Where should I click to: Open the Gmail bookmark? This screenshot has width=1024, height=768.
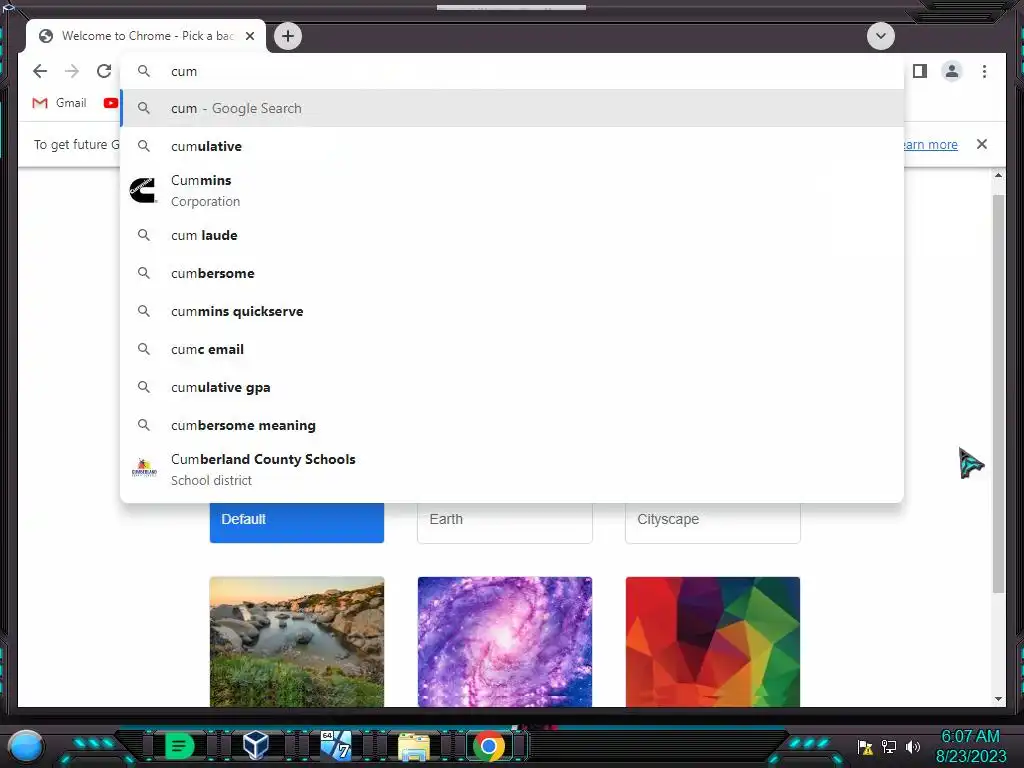click(x=59, y=103)
